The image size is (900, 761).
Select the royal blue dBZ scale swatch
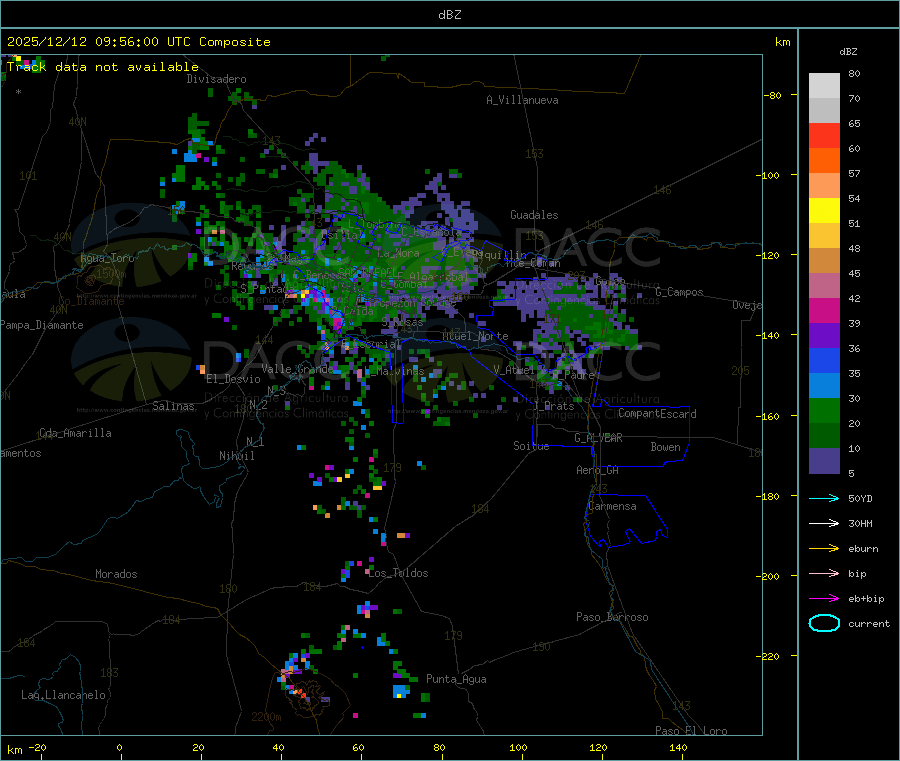tap(824, 360)
